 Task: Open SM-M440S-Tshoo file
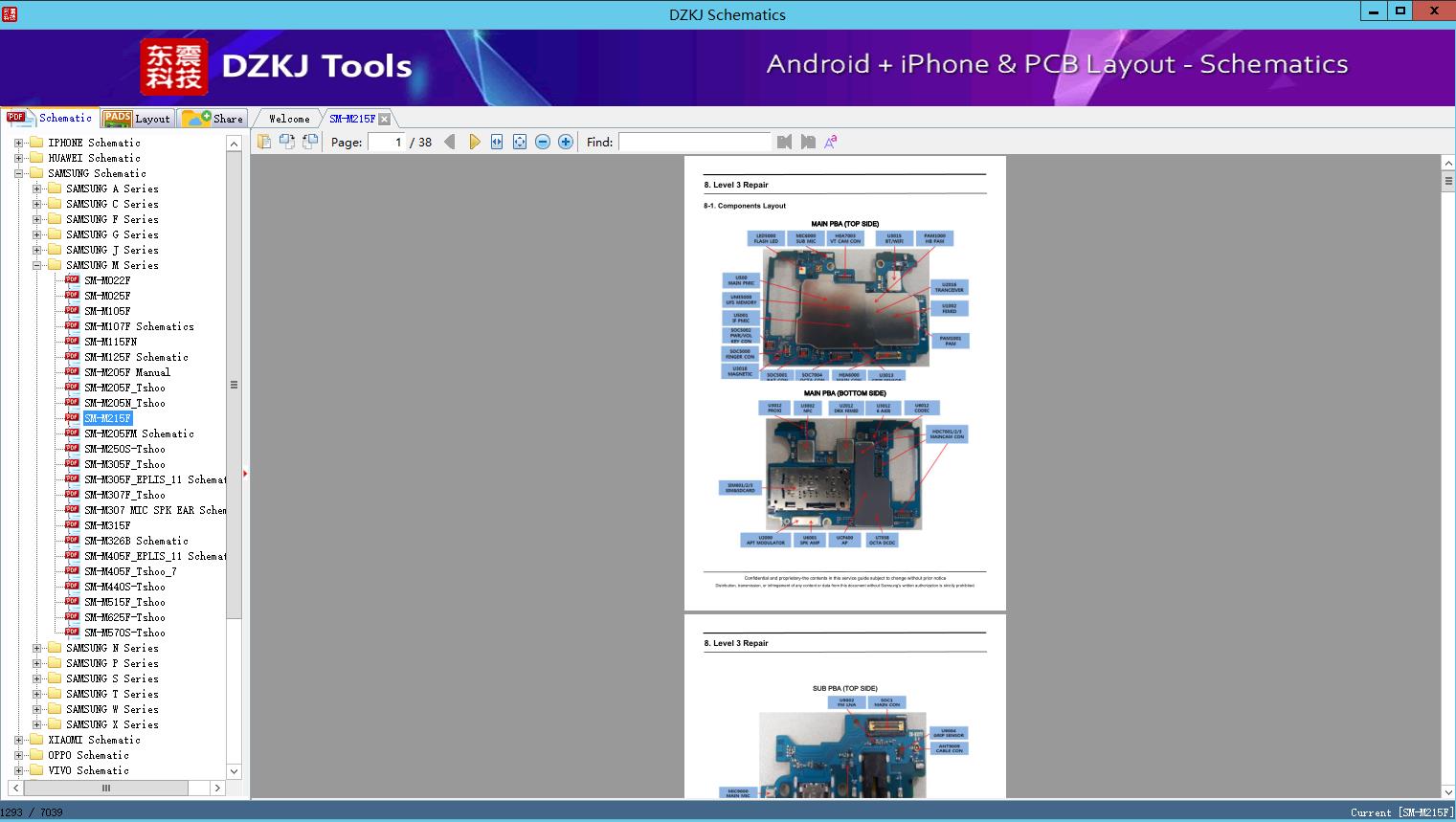[x=124, y=587]
